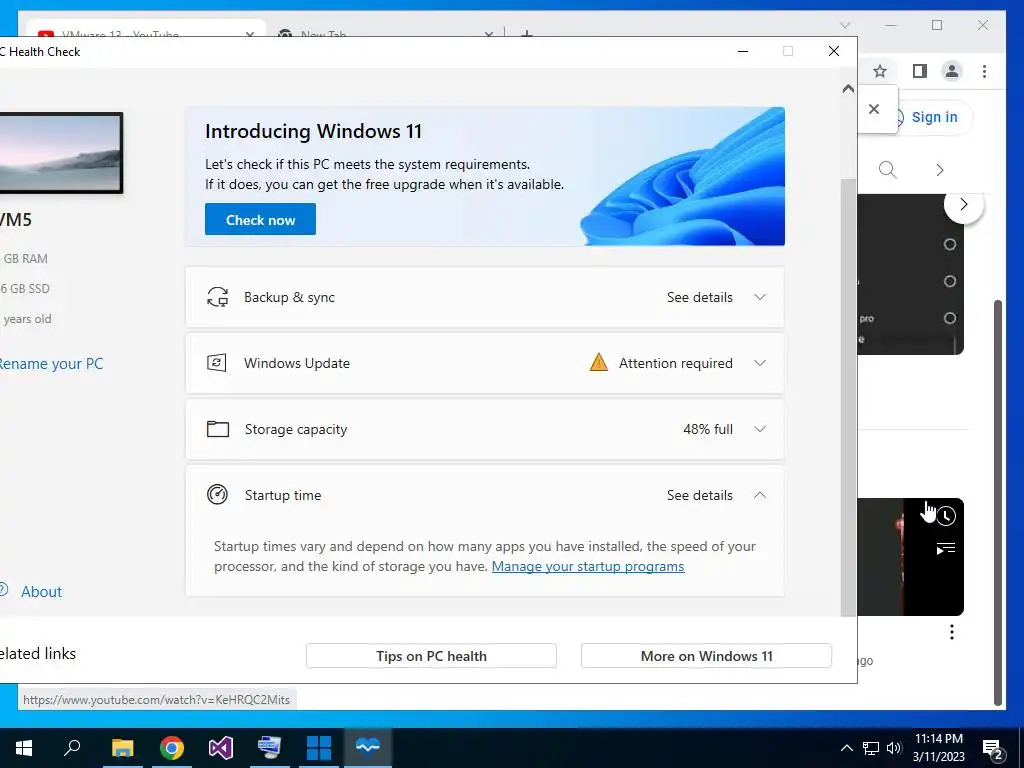This screenshot has height=768, width=1024.
Task: Open File Explorer from taskbar
Action: point(122,748)
